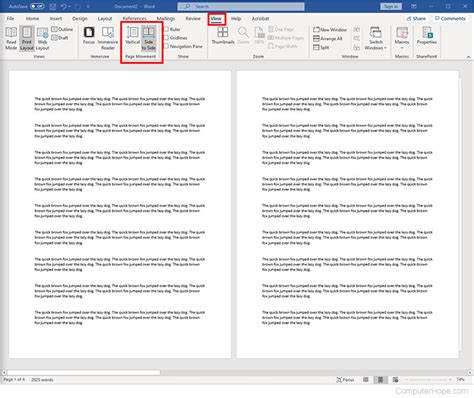Open Immersive Reader

pos(108,38)
